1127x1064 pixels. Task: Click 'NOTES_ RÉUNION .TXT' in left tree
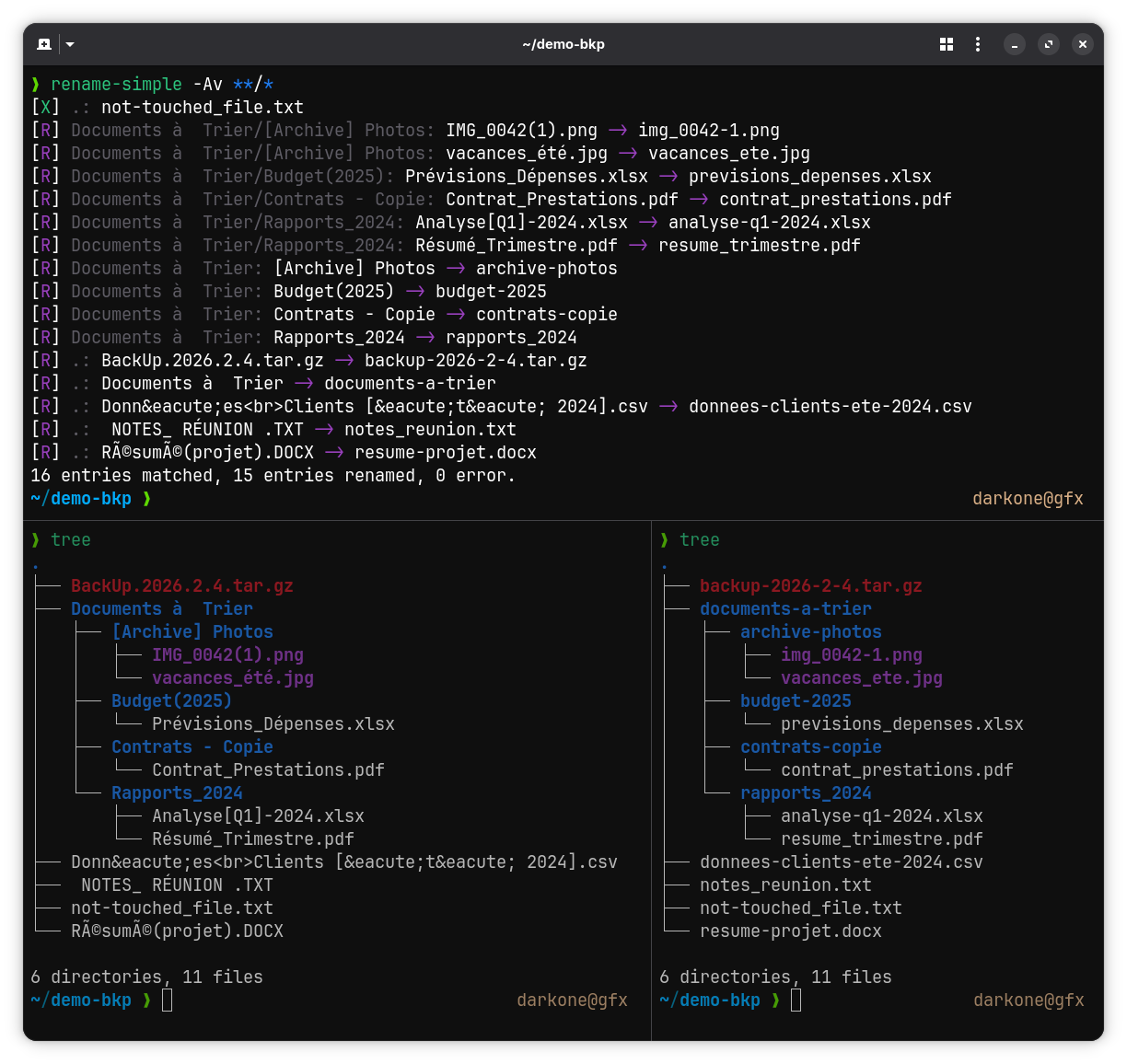pyautogui.click(x=177, y=885)
